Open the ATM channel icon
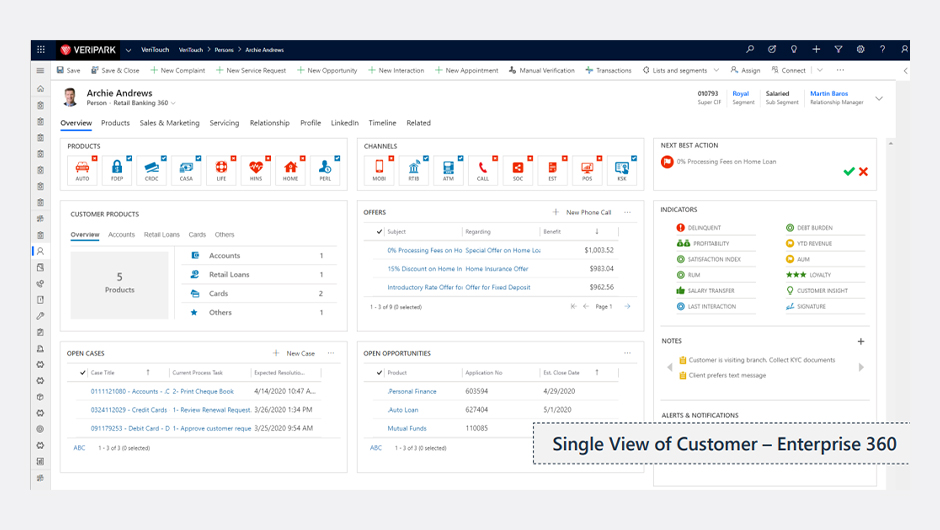The image size is (940, 530). 448,170
